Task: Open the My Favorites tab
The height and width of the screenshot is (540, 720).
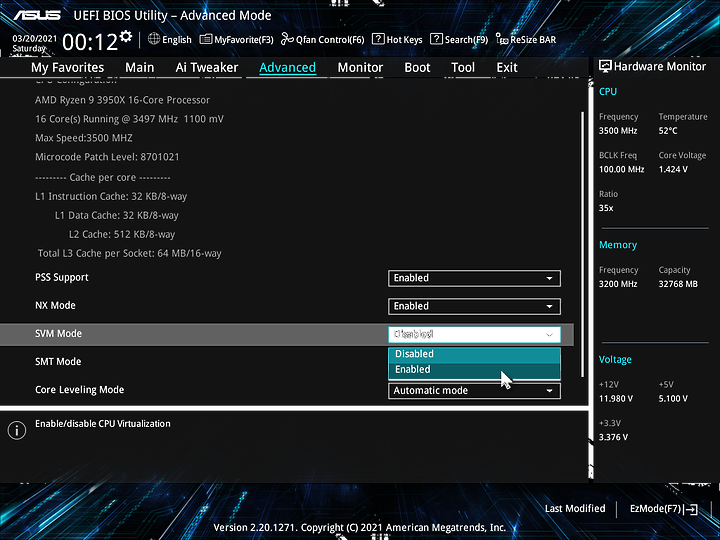Action: tap(68, 68)
